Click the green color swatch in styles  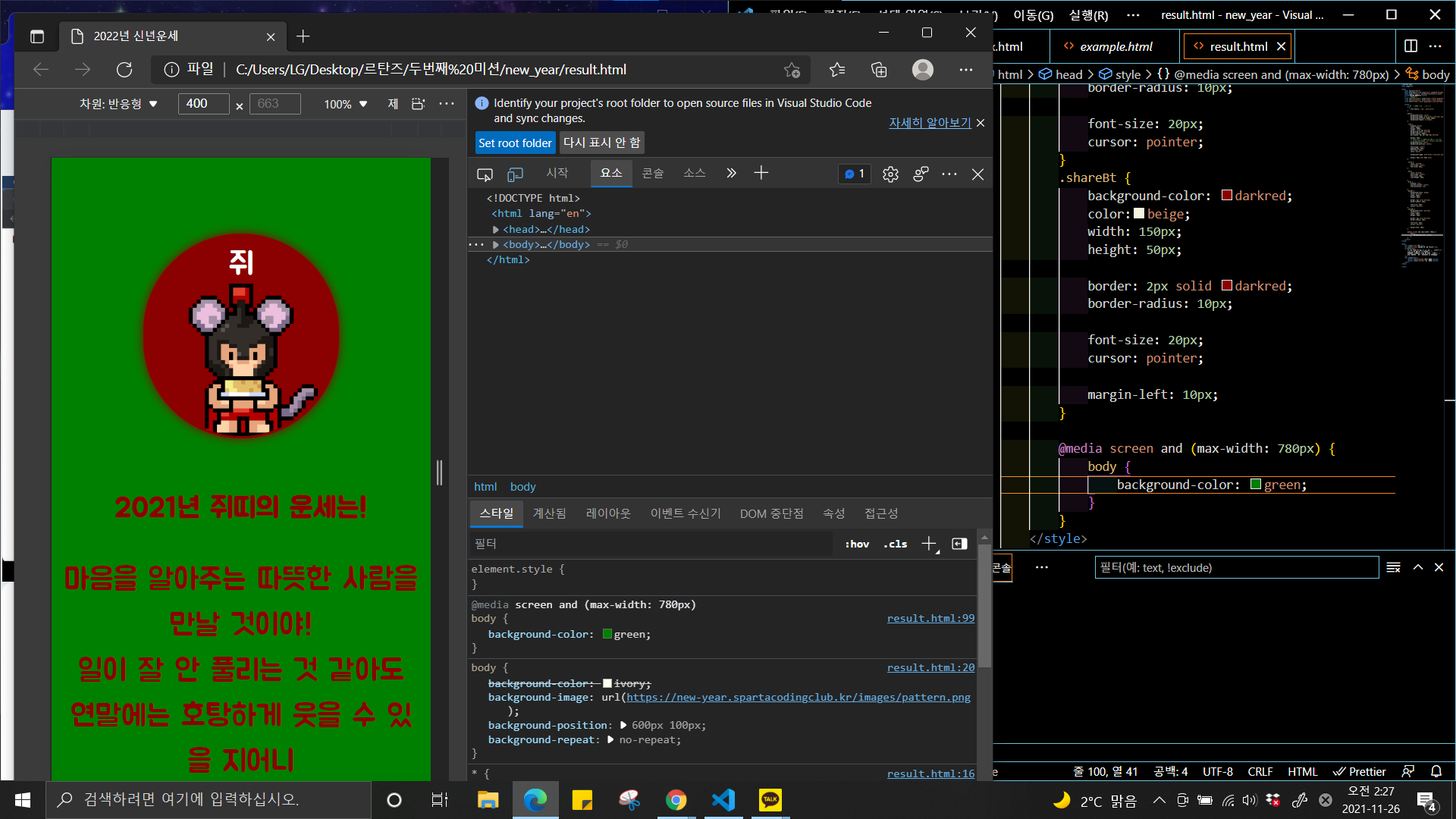click(607, 634)
